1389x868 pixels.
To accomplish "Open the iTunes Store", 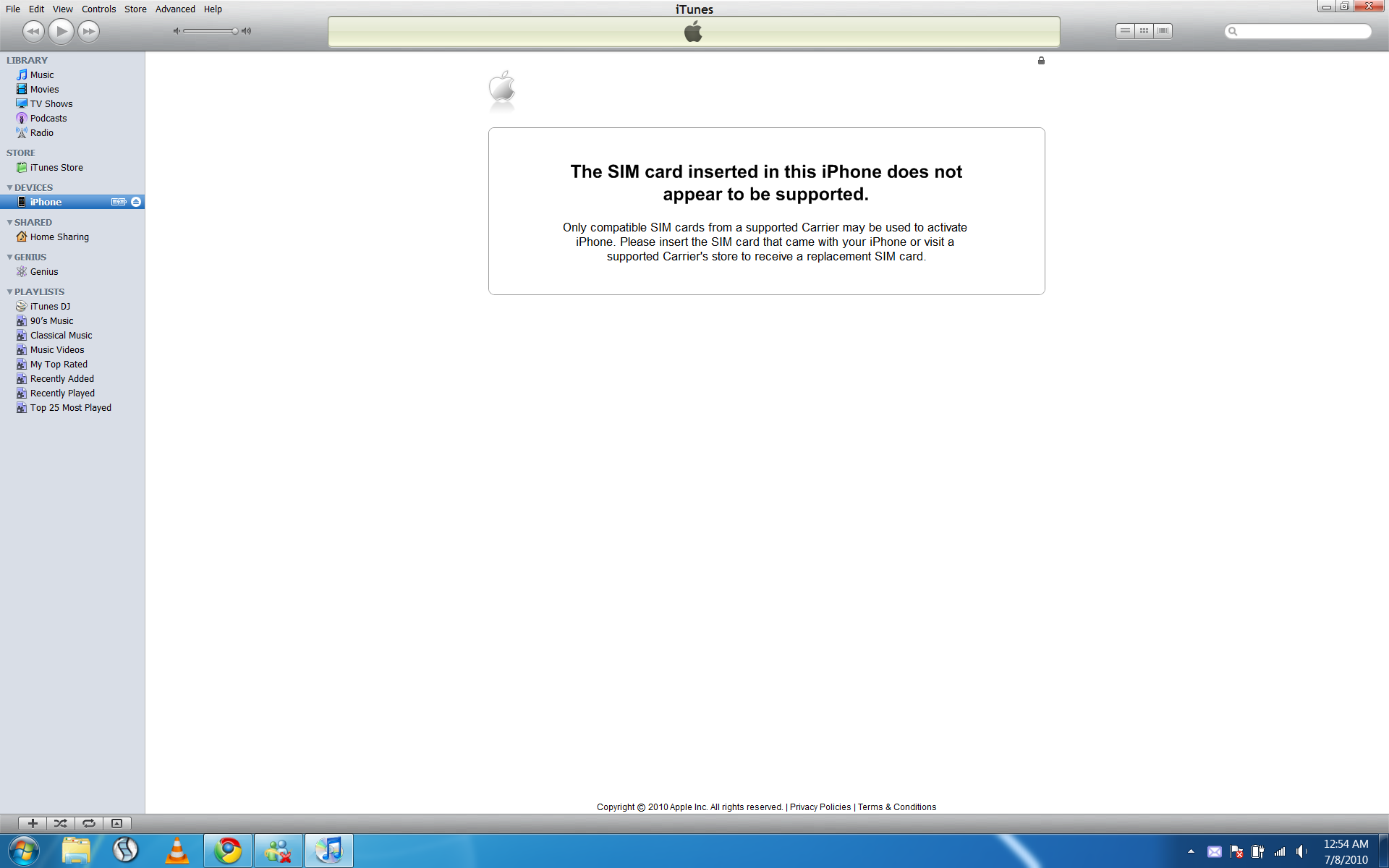I will coord(72,167).
